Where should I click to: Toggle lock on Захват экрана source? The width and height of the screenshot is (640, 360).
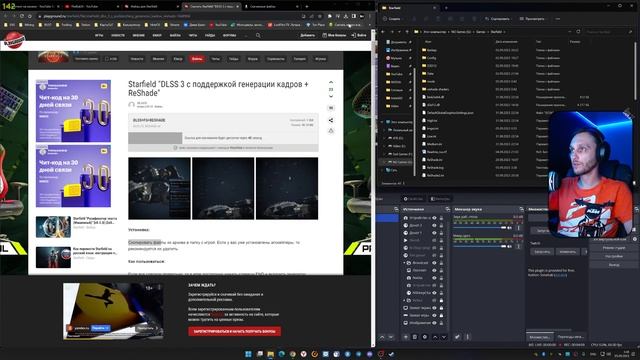pos(441,308)
